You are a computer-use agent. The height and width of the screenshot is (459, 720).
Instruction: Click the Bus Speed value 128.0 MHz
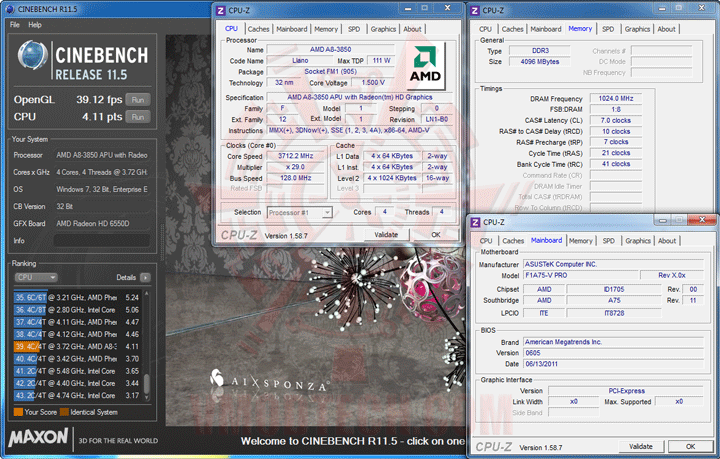(296, 178)
